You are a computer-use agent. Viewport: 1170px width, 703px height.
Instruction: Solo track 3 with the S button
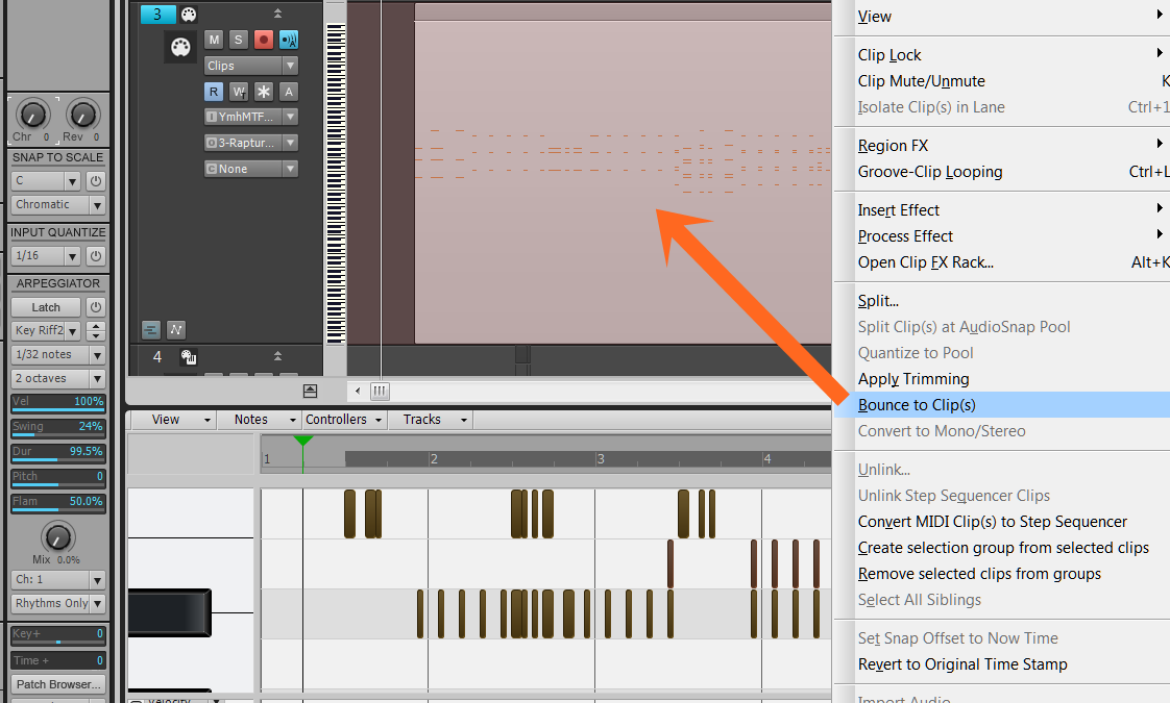(x=238, y=40)
